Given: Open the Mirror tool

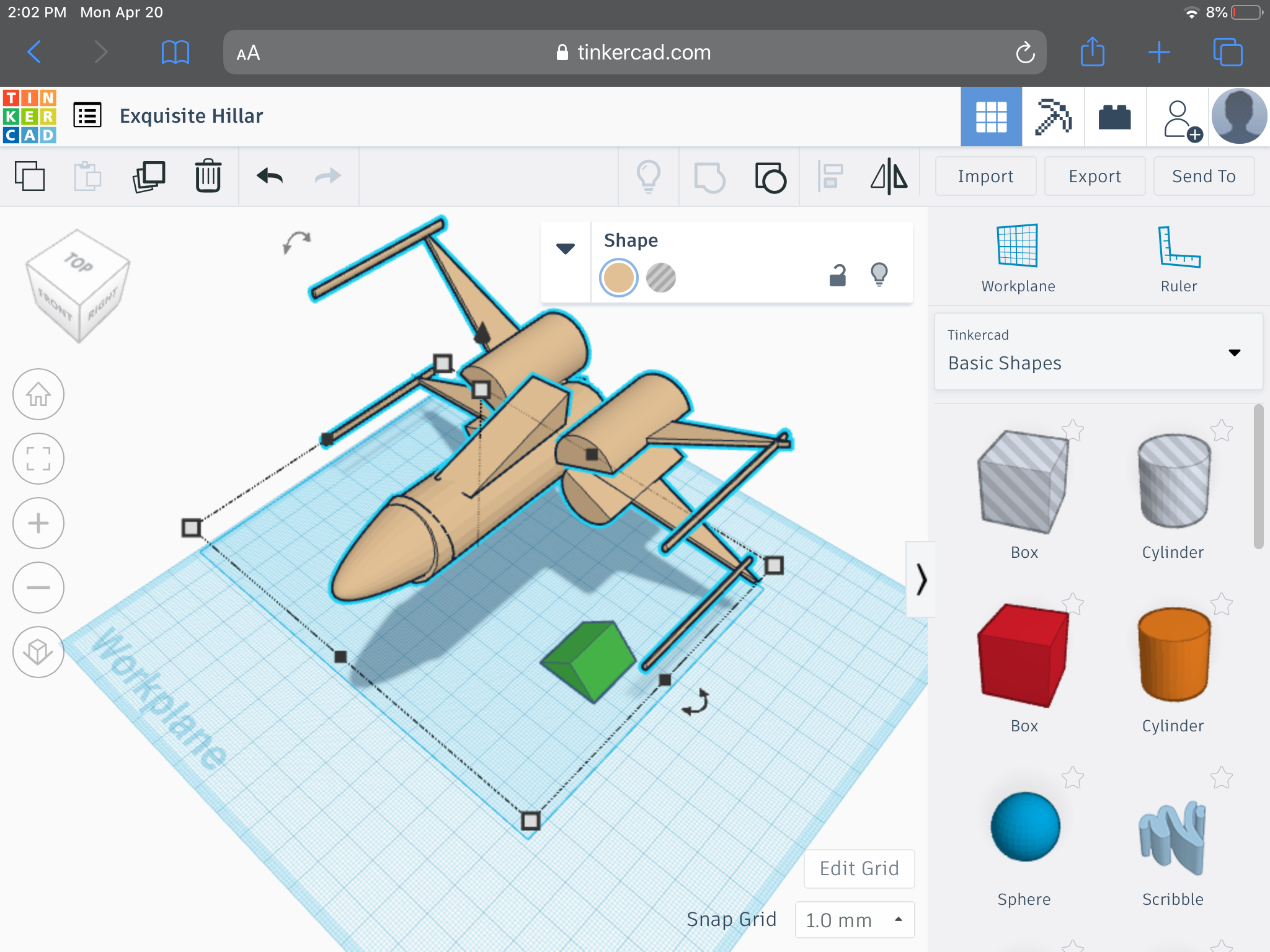Looking at the screenshot, I should [x=889, y=177].
